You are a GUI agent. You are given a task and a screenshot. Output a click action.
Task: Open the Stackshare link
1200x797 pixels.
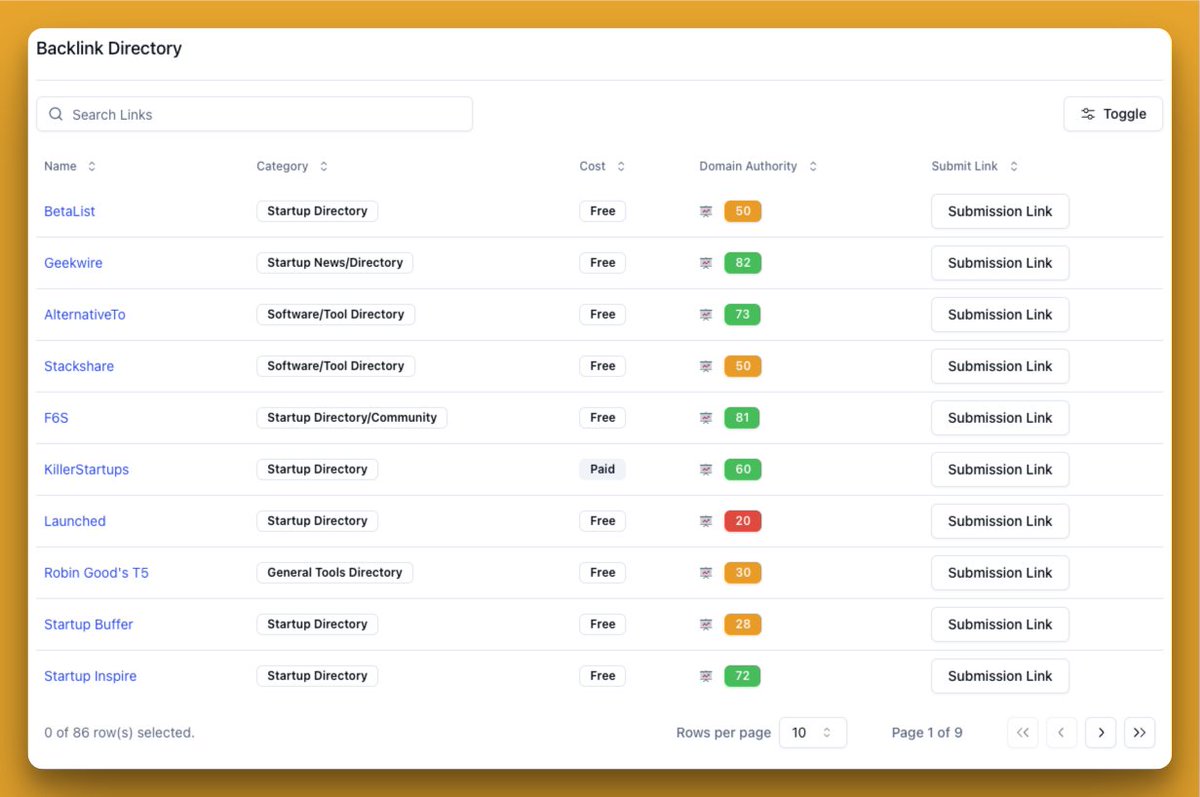pyautogui.click(x=79, y=366)
